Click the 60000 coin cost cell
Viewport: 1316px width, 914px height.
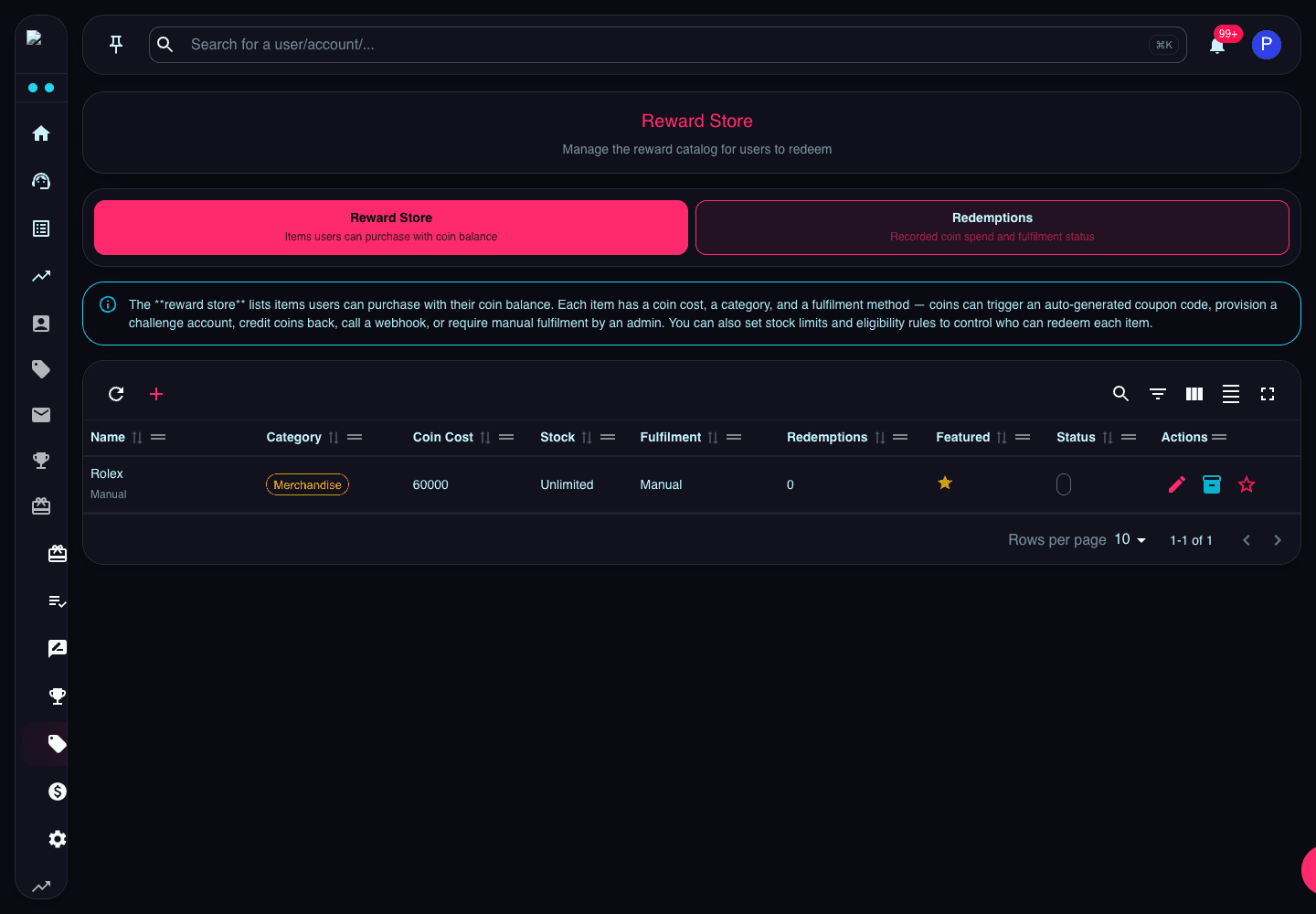coord(430,484)
